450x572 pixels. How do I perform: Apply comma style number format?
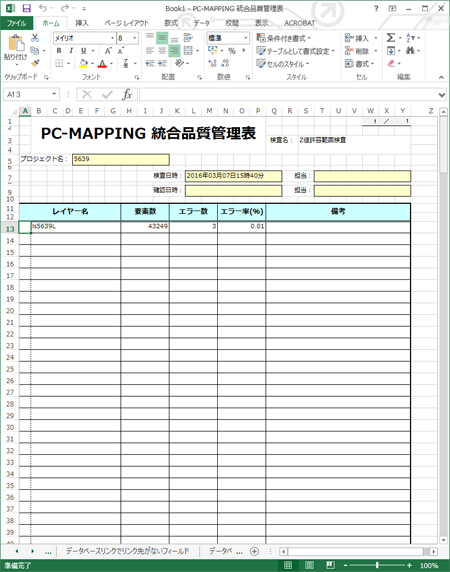pos(243,51)
